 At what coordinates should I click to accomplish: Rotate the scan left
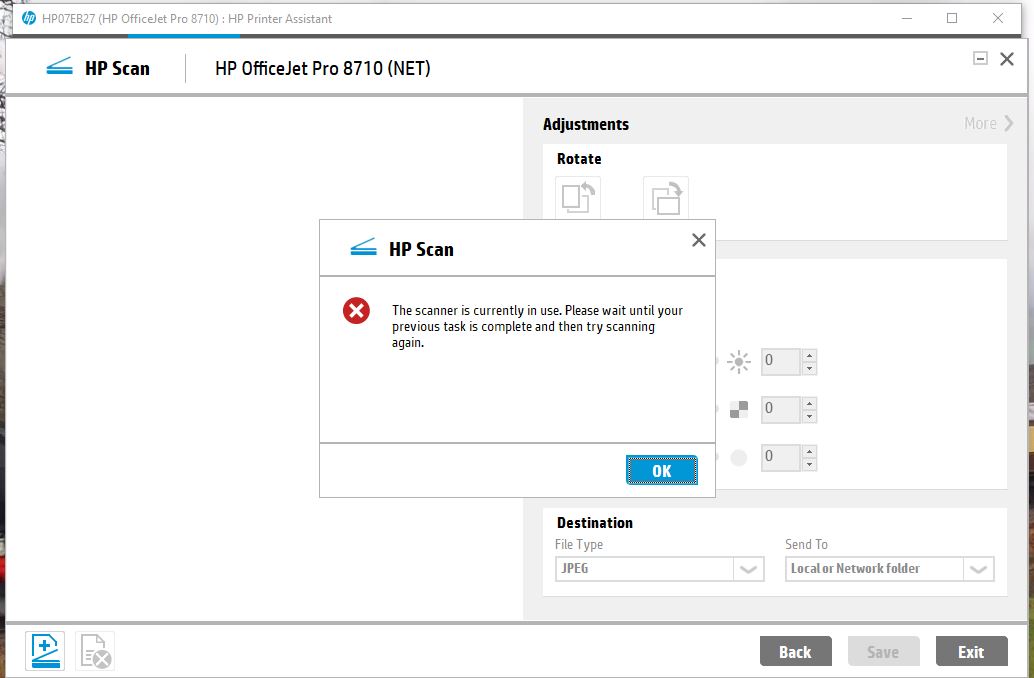click(578, 198)
